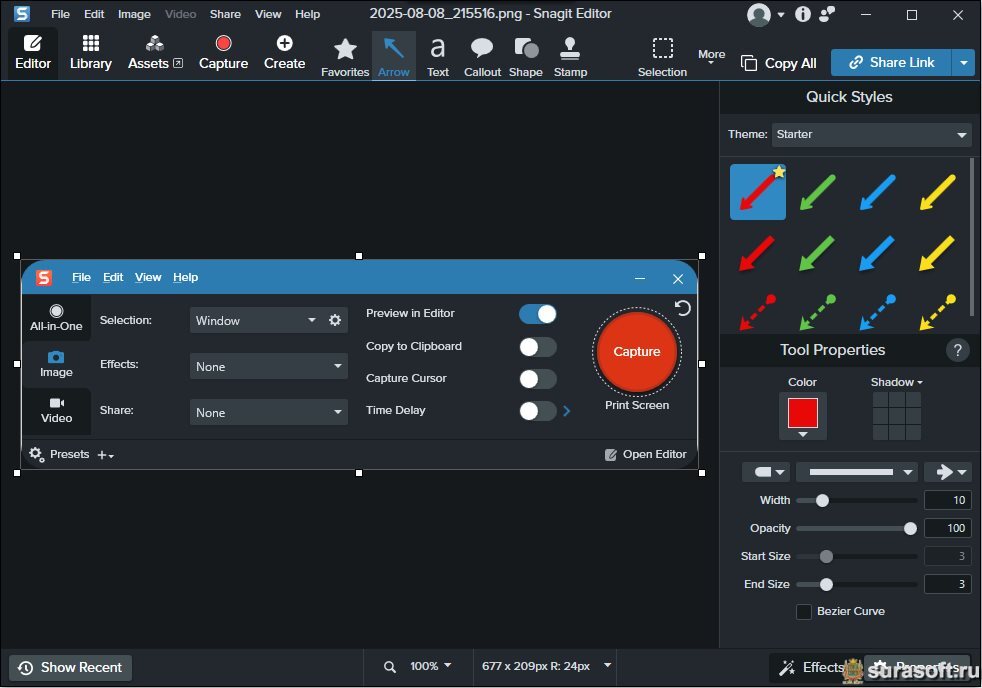
Task: Select the Stamp tool
Action: 570,56
